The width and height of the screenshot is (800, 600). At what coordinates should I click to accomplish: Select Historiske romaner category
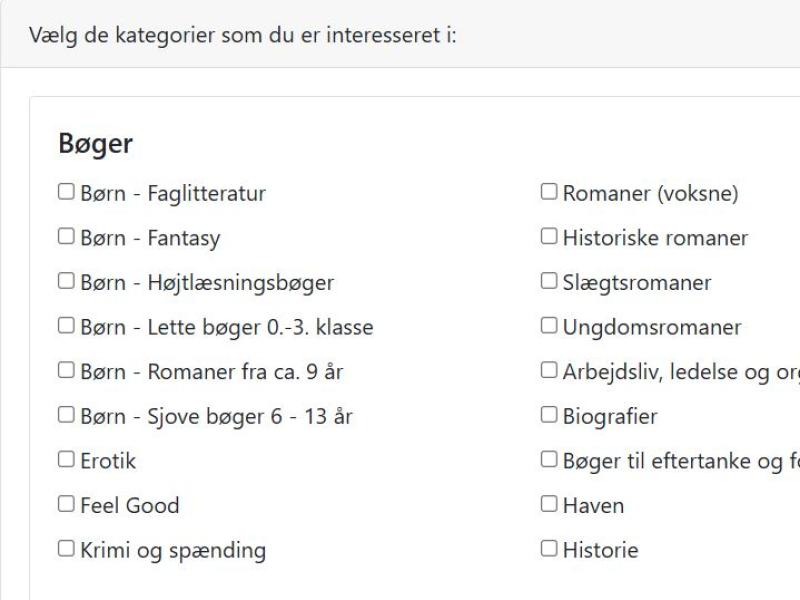tap(549, 237)
